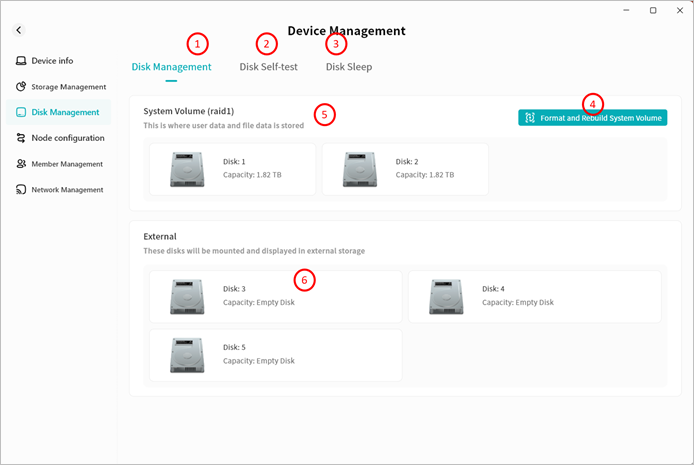Click the Storage Management pie icon

point(20,87)
